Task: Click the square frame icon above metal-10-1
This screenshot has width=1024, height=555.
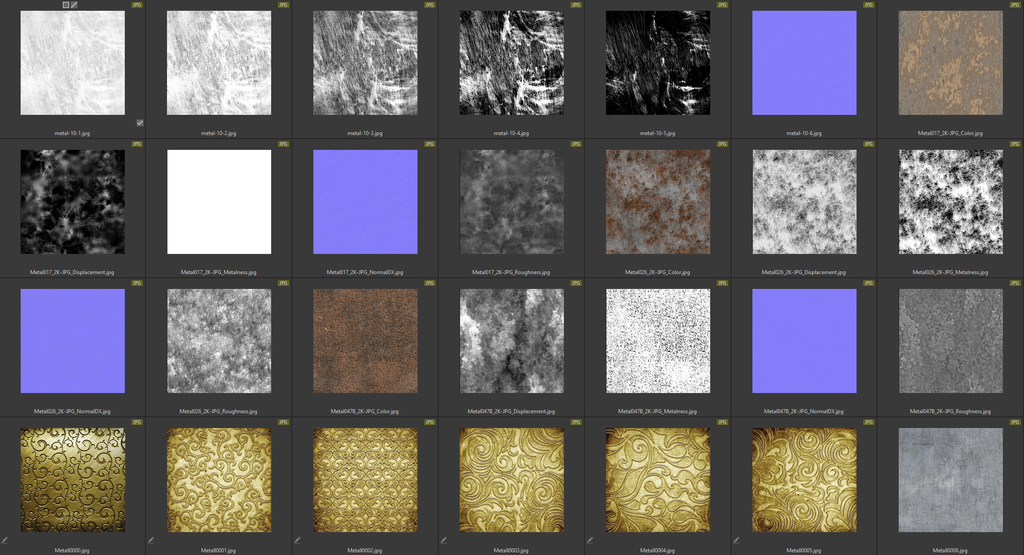Action: 66,5
